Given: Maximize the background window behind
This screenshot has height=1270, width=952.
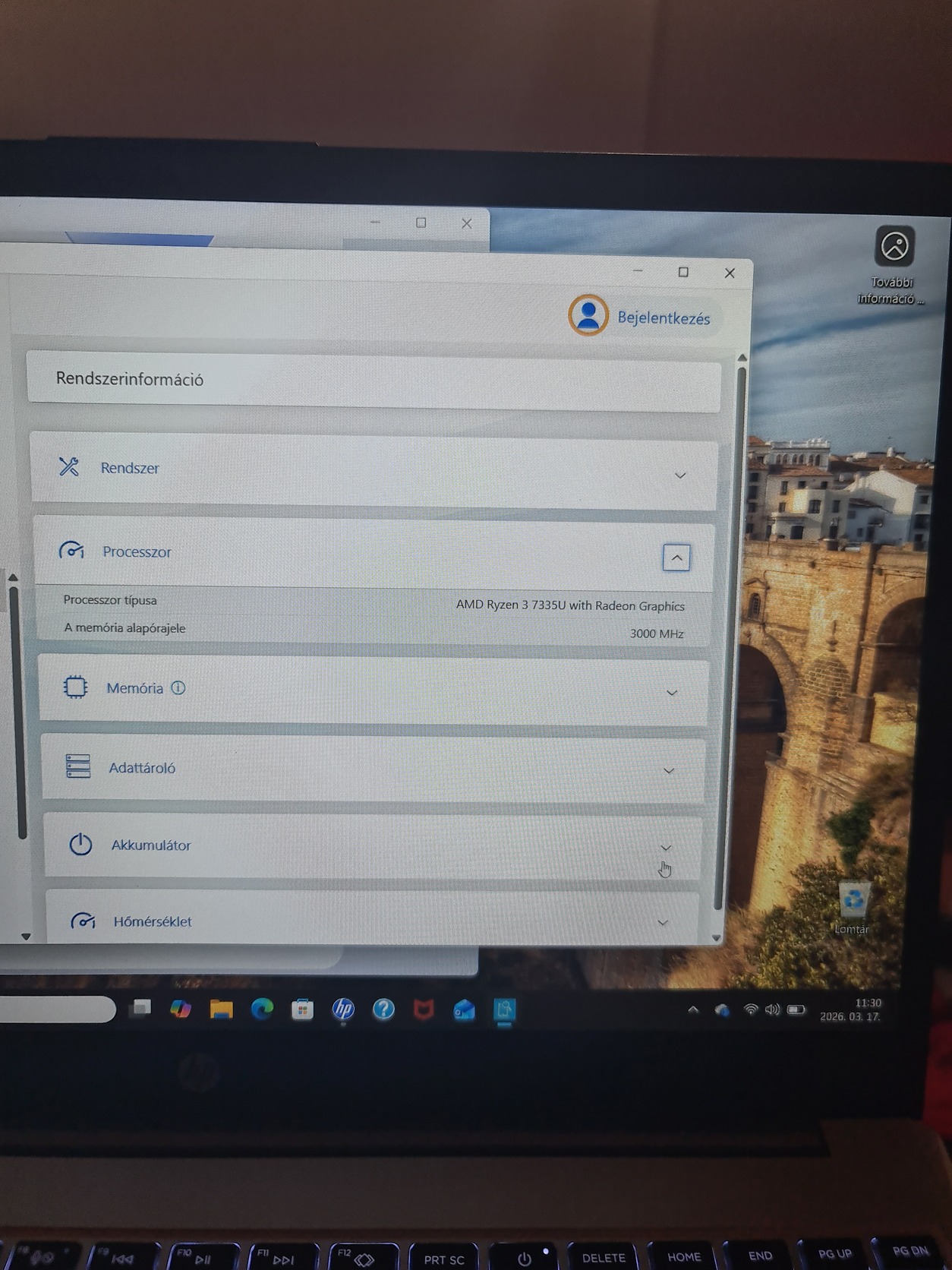Looking at the screenshot, I should coord(421,223).
